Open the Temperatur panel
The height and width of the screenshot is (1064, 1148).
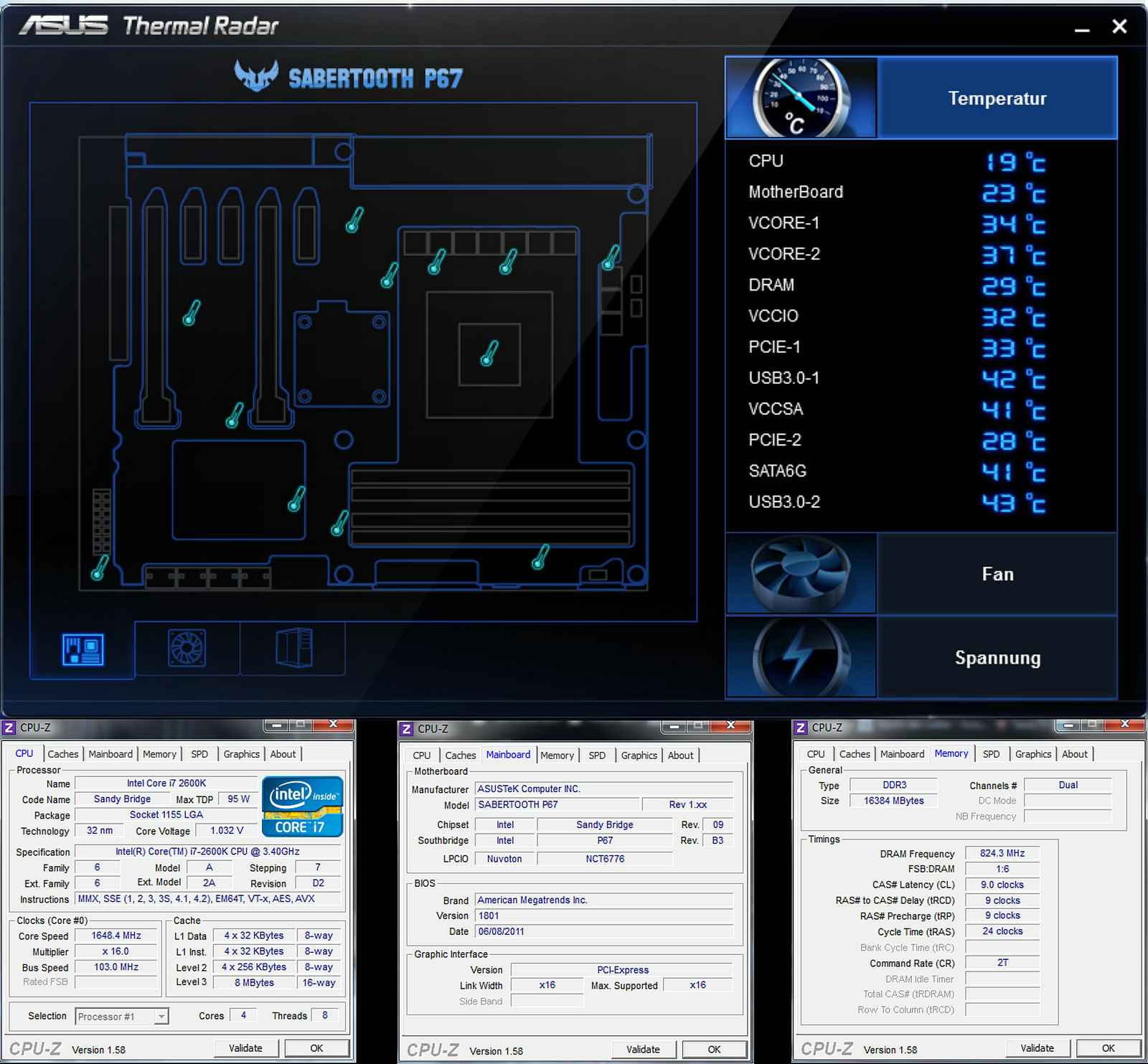997,98
